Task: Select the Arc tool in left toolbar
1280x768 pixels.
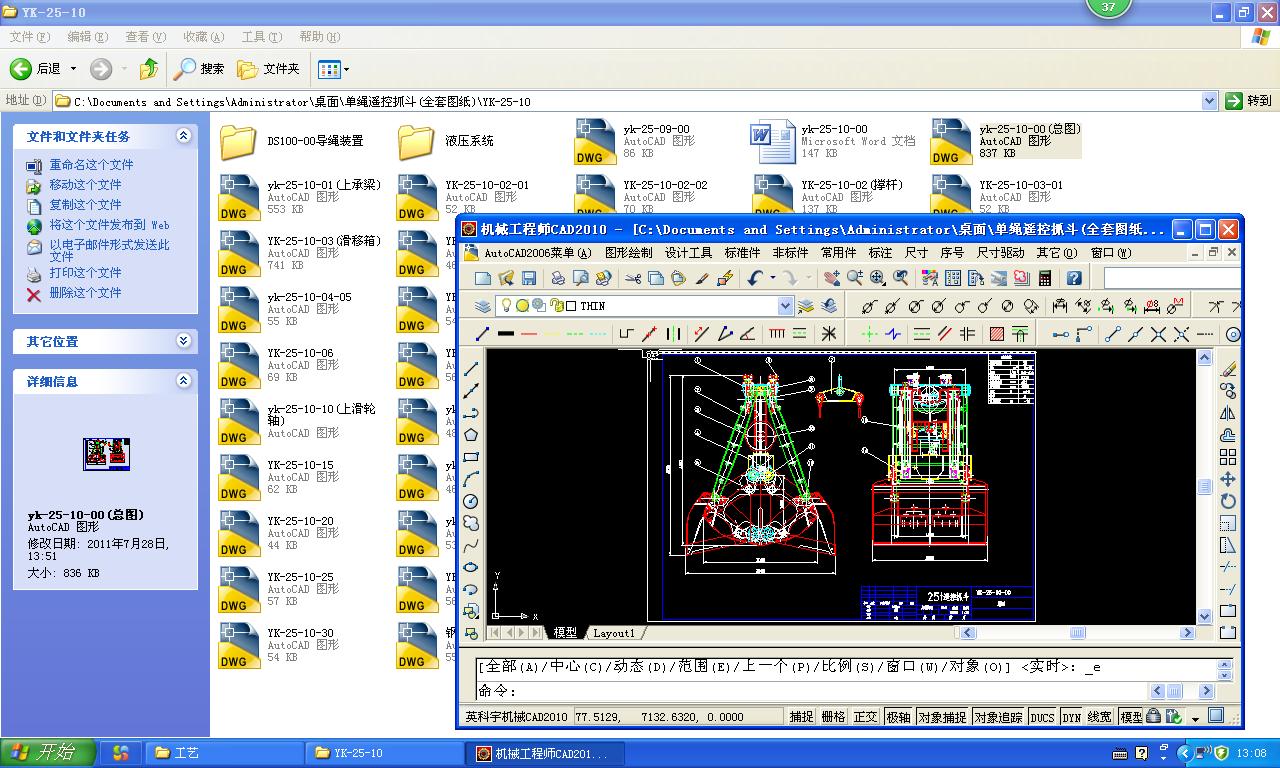Action: tap(471, 479)
